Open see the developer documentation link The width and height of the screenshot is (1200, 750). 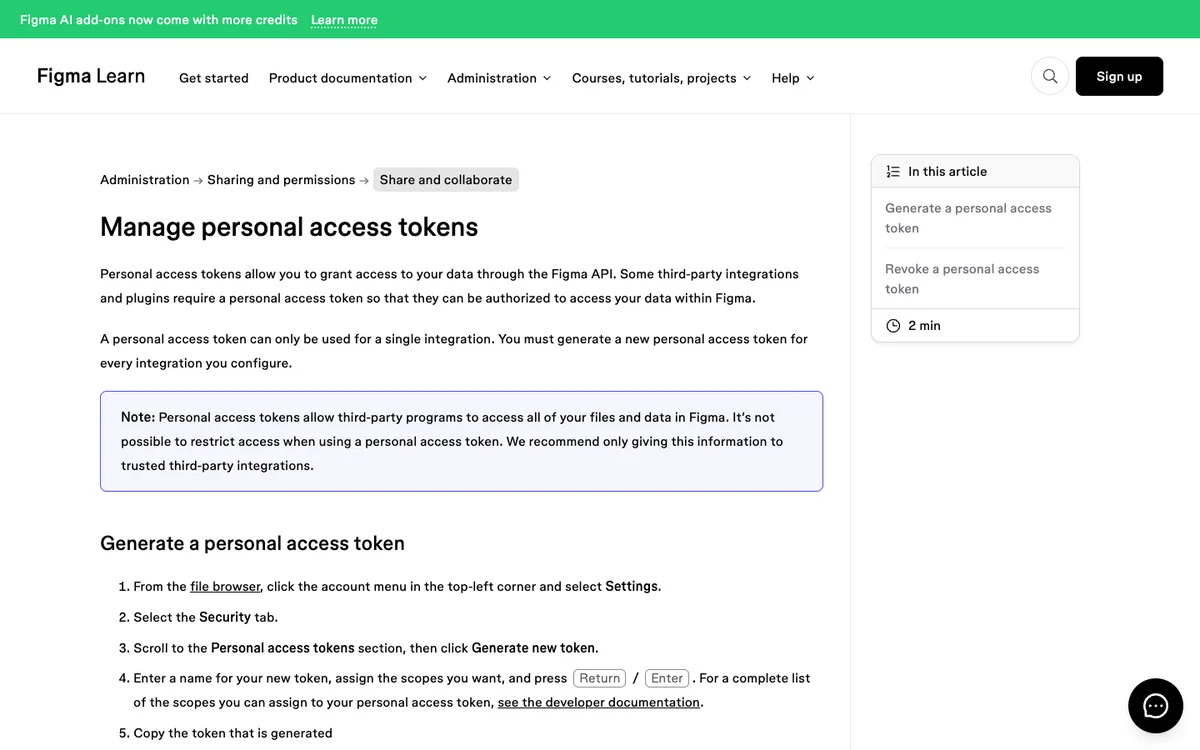tap(599, 702)
